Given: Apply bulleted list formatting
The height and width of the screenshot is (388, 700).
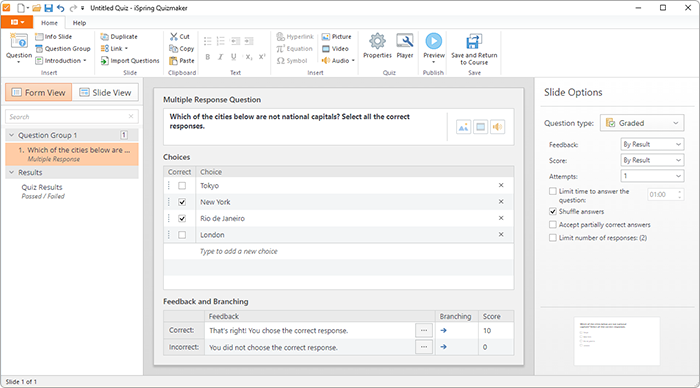Looking at the screenshot, I should click(x=208, y=42).
